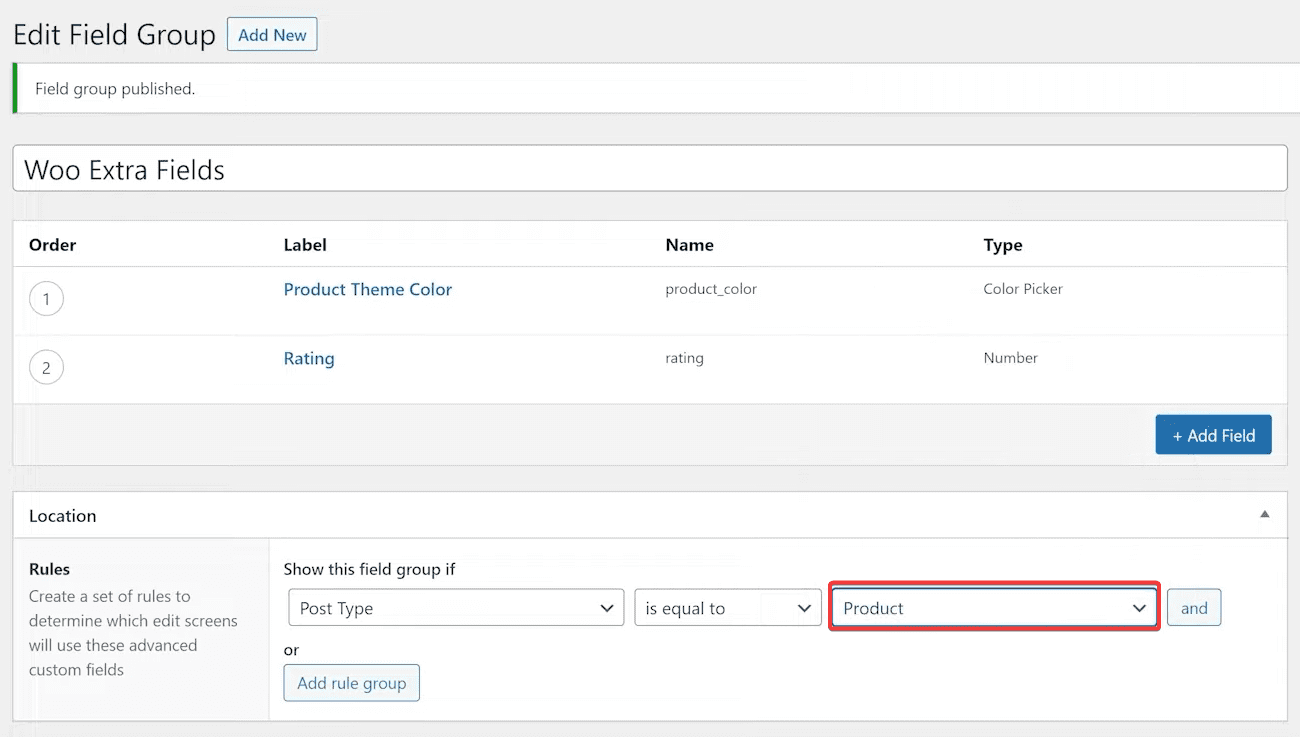The height and width of the screenshot is (737, 1300).
Task: Click the Post Type dropdown arrow
Action: [608, 607]
